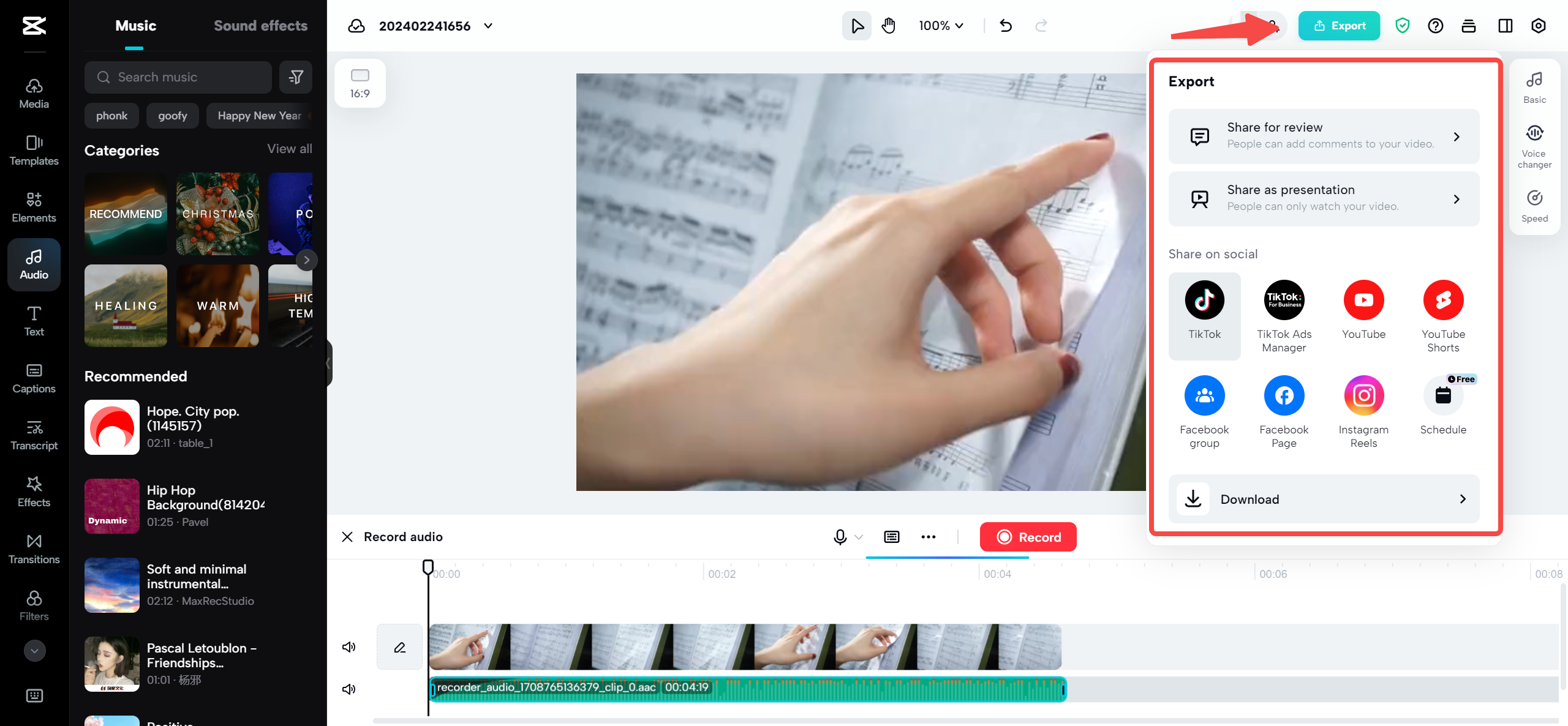This screenshot has width=1568, height=726.
Task: Click View all categories link
Action: click(290, 149)
